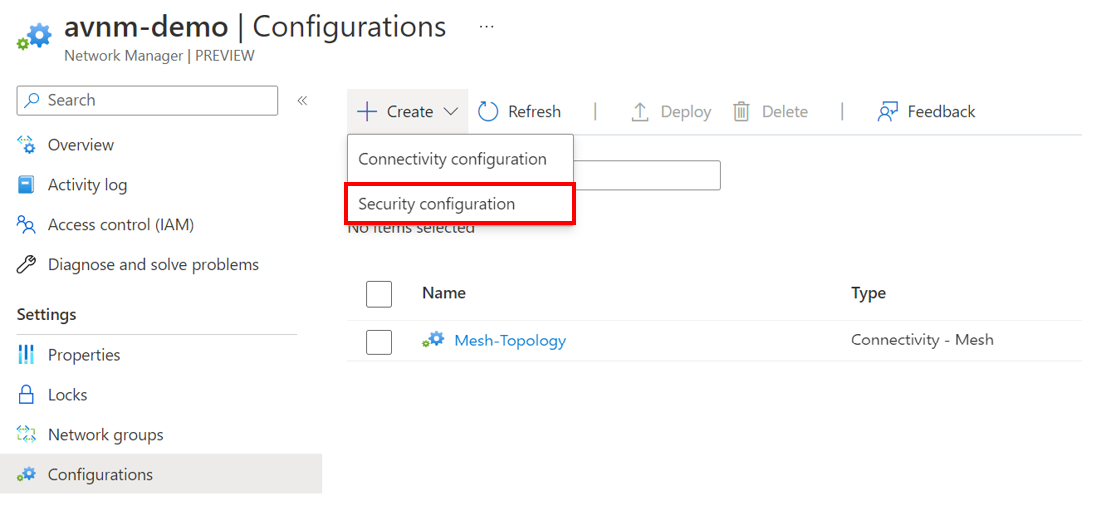Open the Mesh-Topology configuration link
Viewport: 1109px width, 516px height.
[x=510, y=341]
